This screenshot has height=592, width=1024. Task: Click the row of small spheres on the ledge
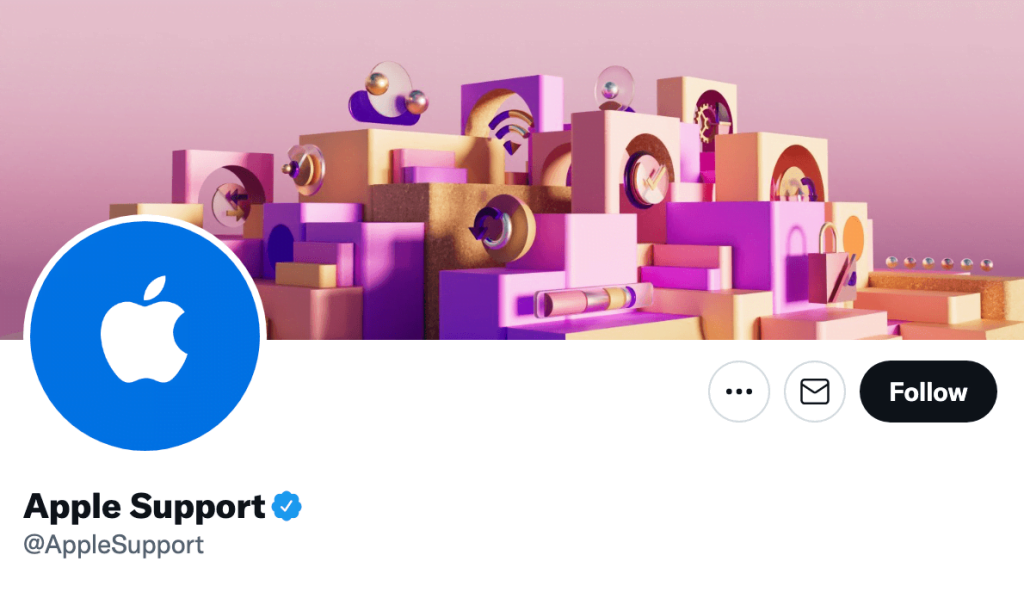click(939, 263)
